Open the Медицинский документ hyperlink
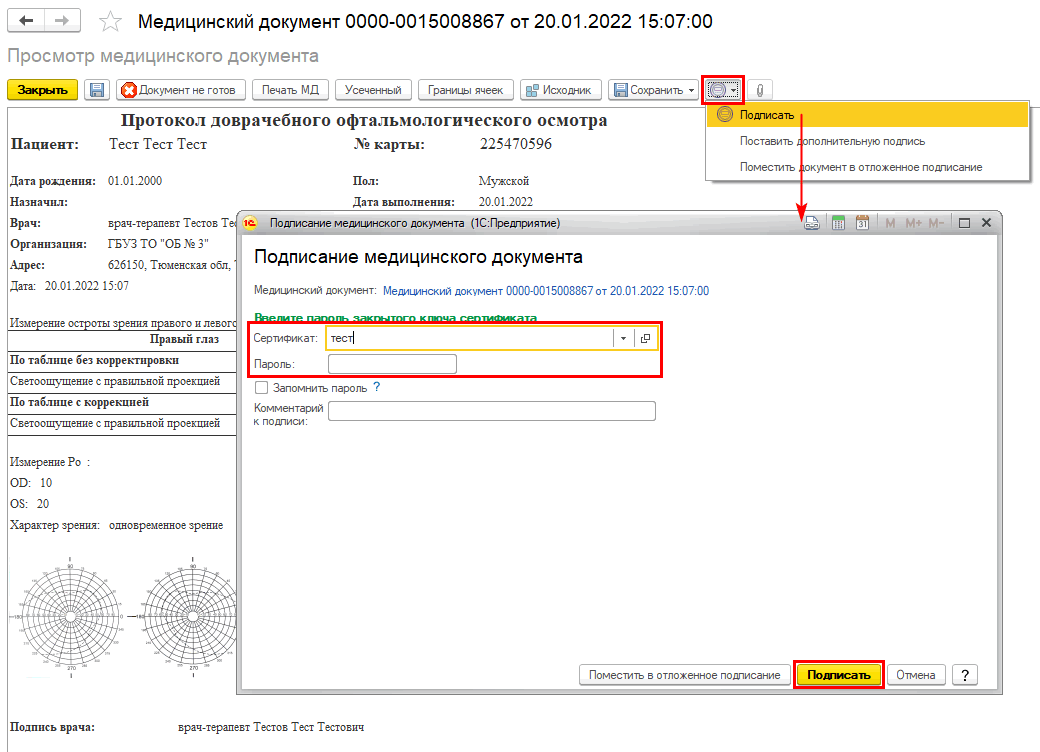This screenshot has width=1040, height=752. tap(545, 291)
